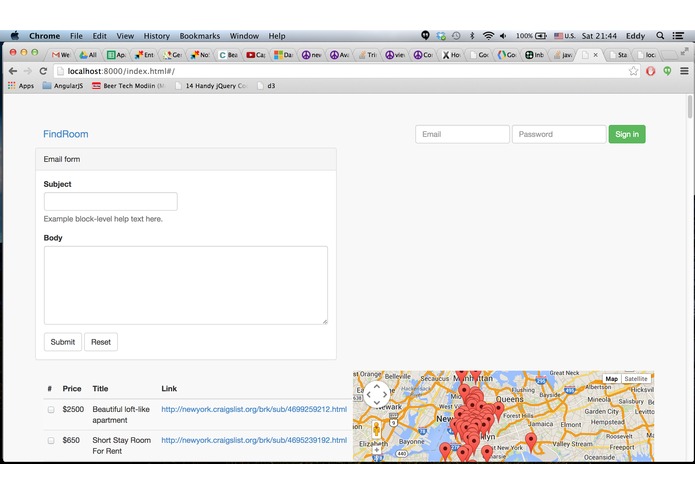695x494 pixels.
Task: Open the Notification Center icon
Action: coord(678,36)
